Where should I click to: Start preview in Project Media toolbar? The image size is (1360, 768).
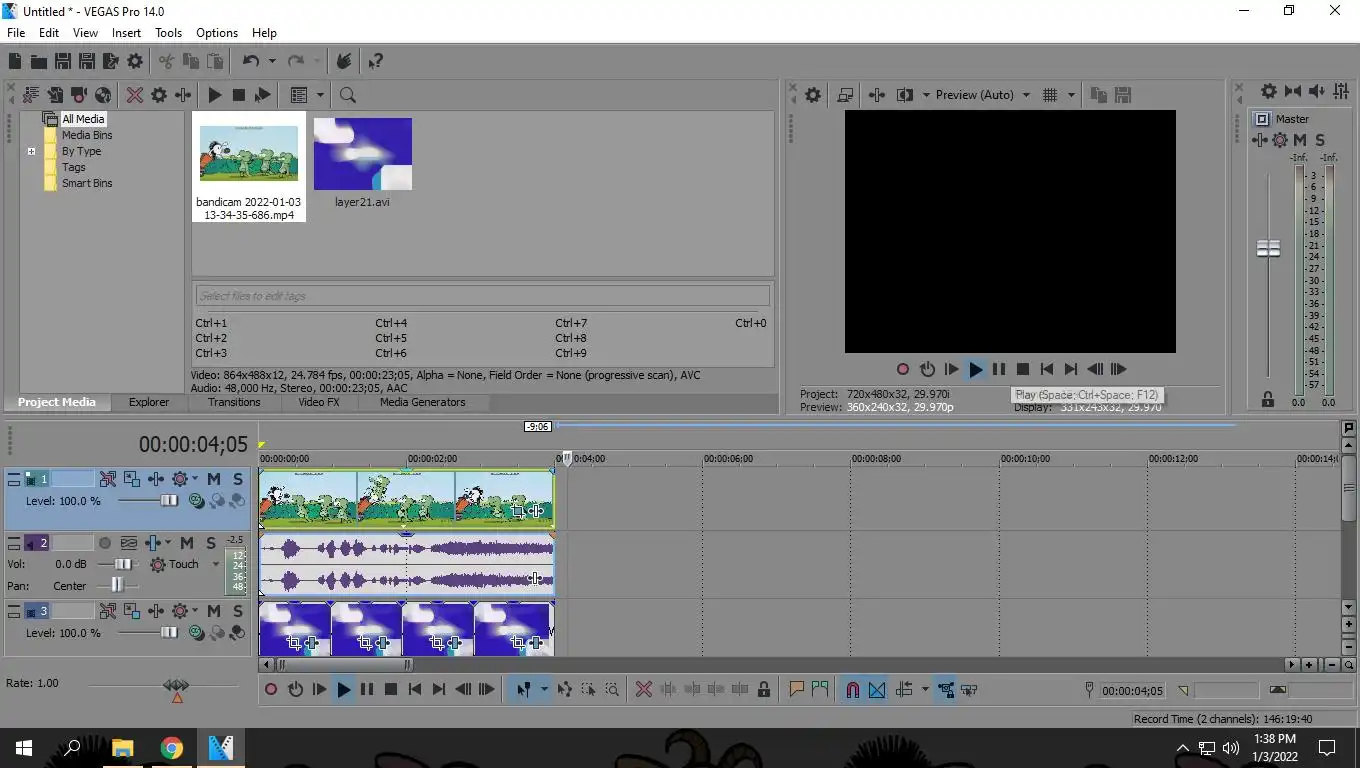[x=214, y=95]
